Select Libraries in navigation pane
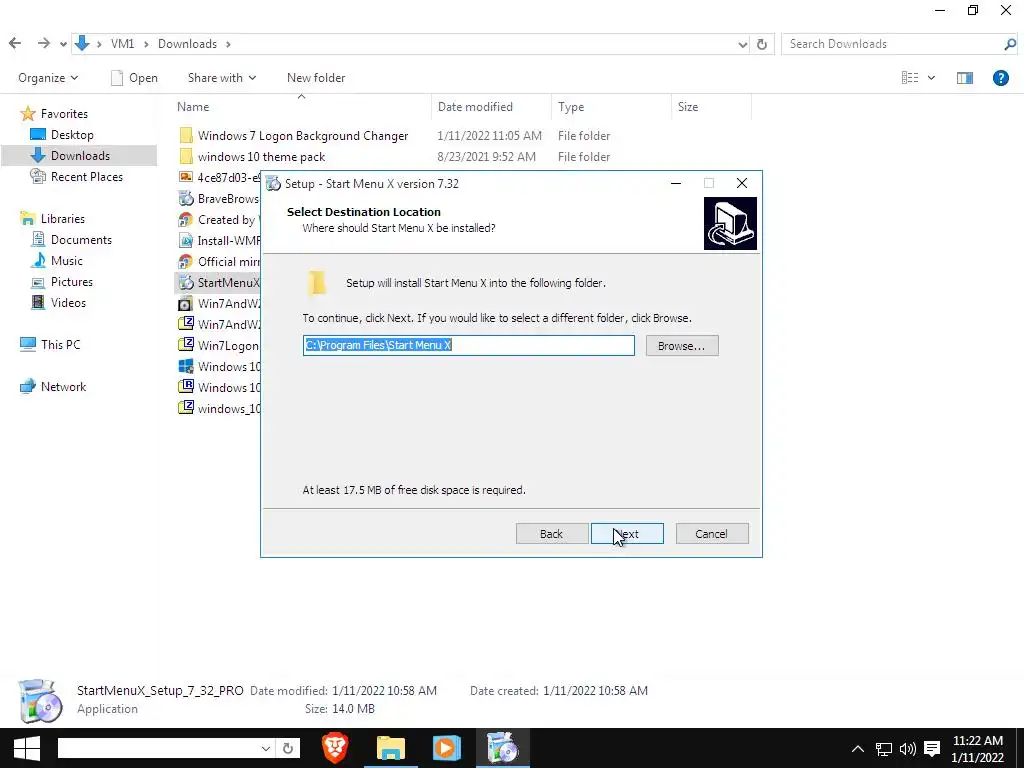 pos(63,219)
